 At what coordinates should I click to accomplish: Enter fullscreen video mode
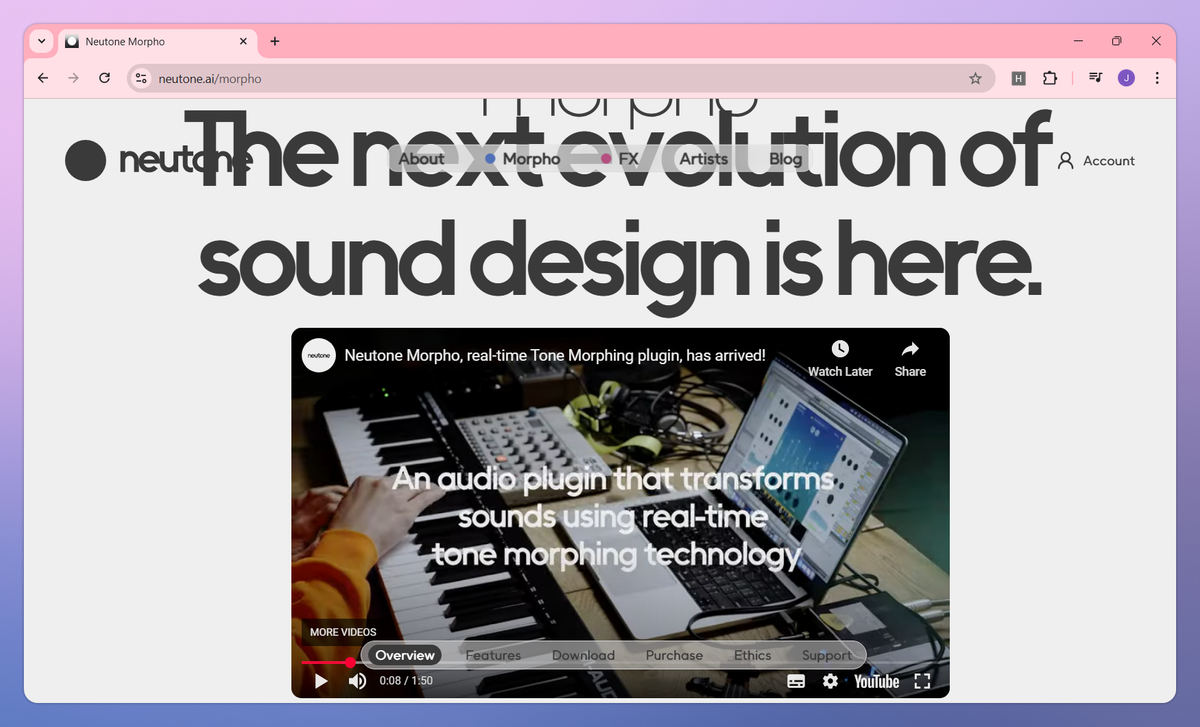(x=923, y=681)
